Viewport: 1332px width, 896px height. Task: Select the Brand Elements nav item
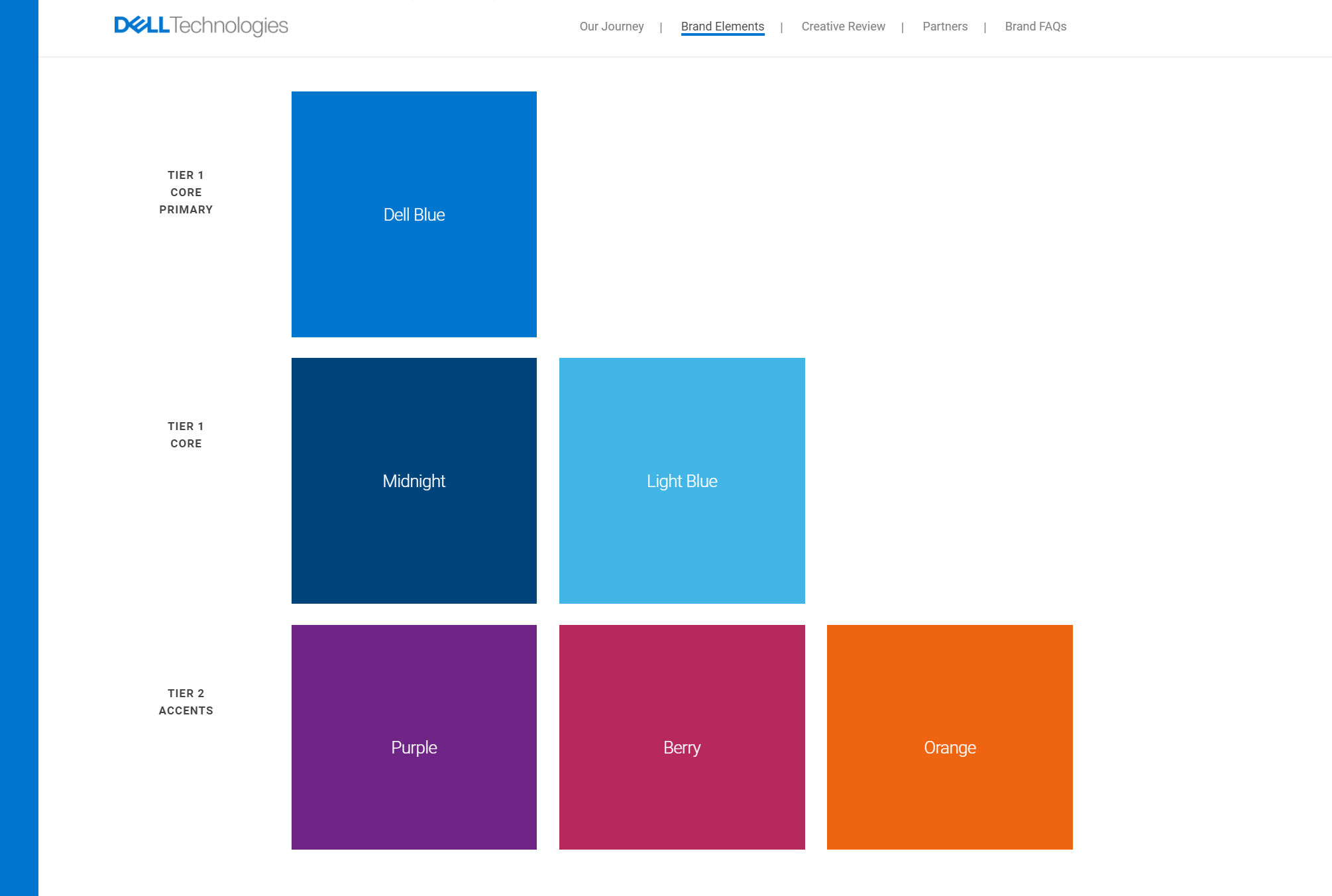722,27
